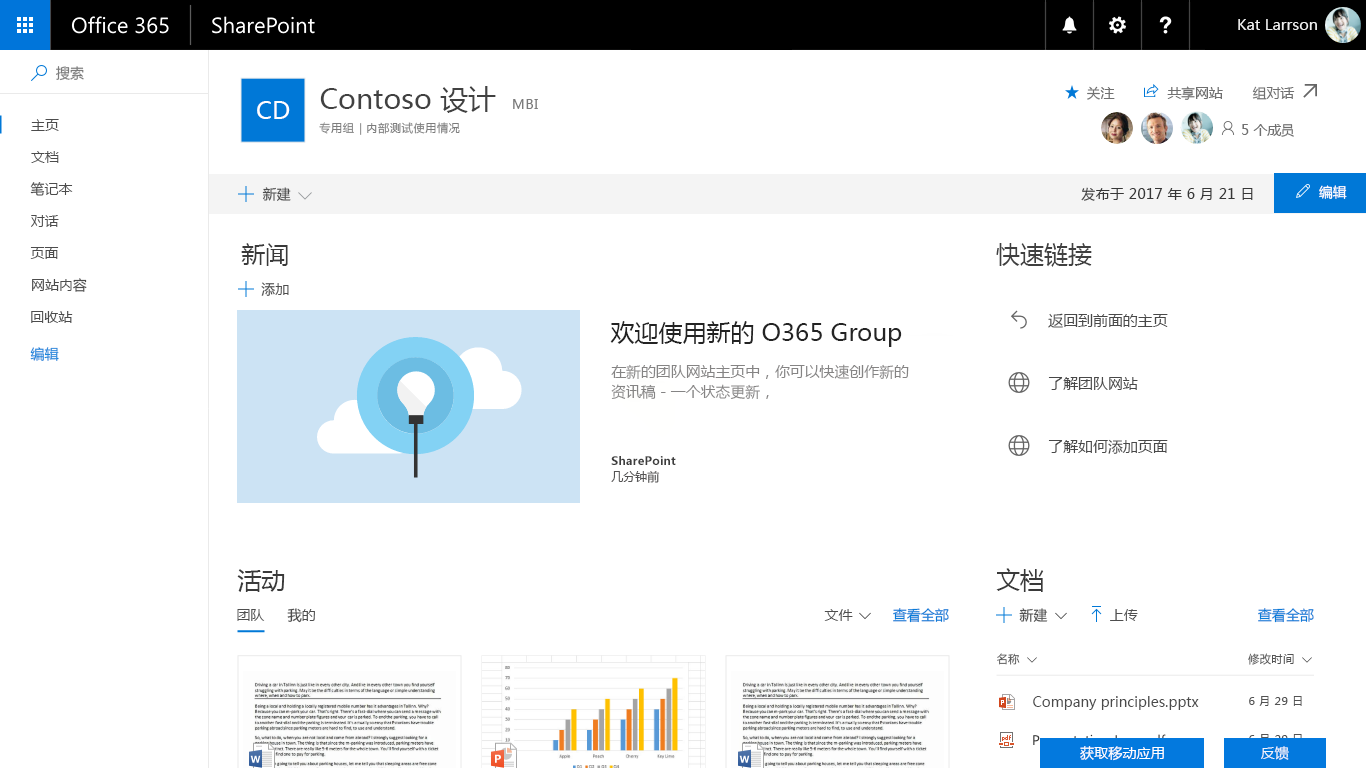Click the Word icon on the first activity card

click(x=261, y=757)
